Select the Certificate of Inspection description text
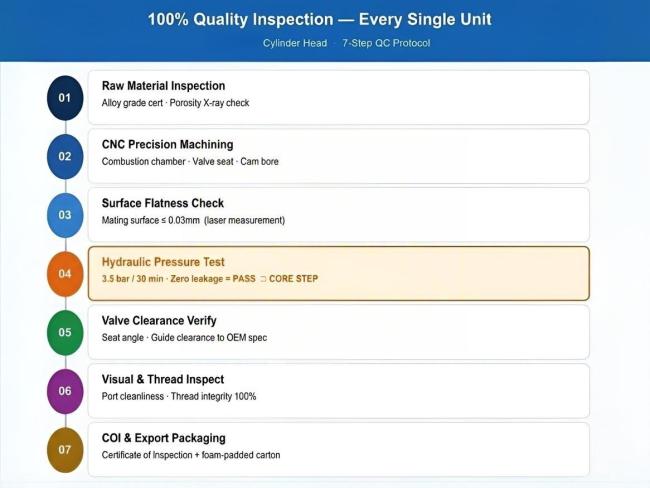The height and width of the screenshot is (488, 650). (x=191, y=455)
